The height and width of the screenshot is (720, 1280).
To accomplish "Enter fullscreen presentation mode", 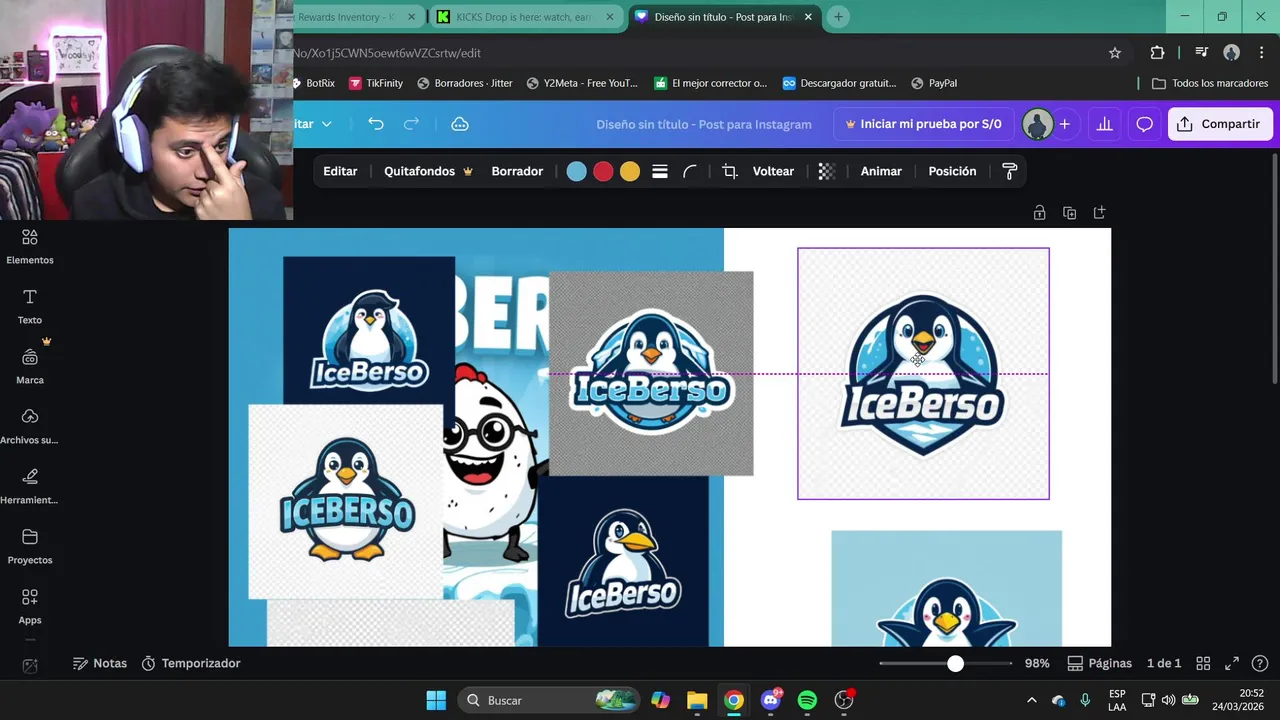I will tap(1232, 663).
